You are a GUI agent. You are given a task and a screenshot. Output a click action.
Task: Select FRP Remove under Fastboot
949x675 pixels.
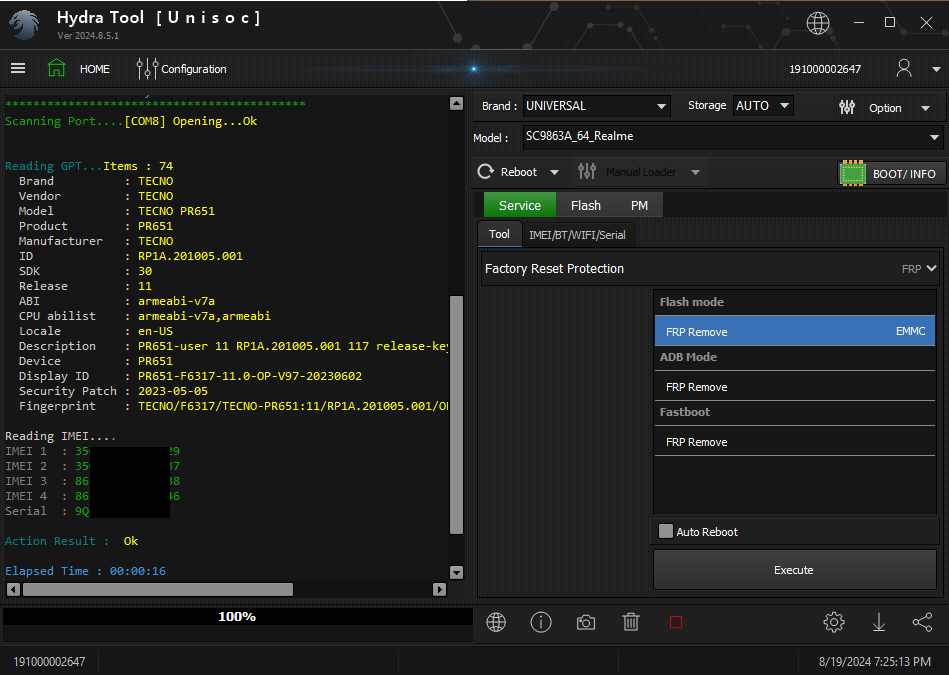795,442
